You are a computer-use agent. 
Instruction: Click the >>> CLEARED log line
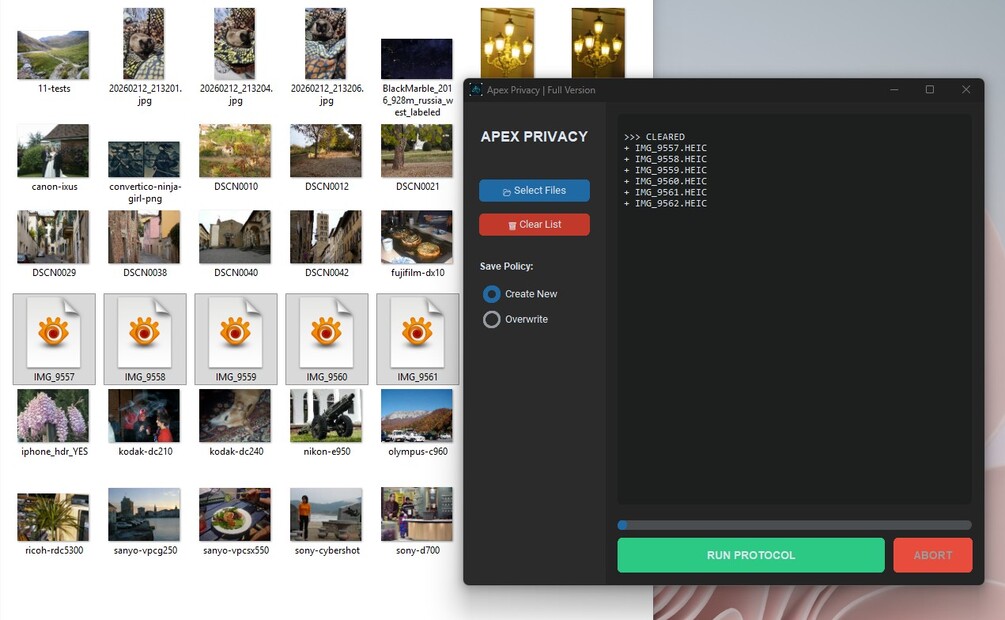pyautogui.click(x=654, y=137)
